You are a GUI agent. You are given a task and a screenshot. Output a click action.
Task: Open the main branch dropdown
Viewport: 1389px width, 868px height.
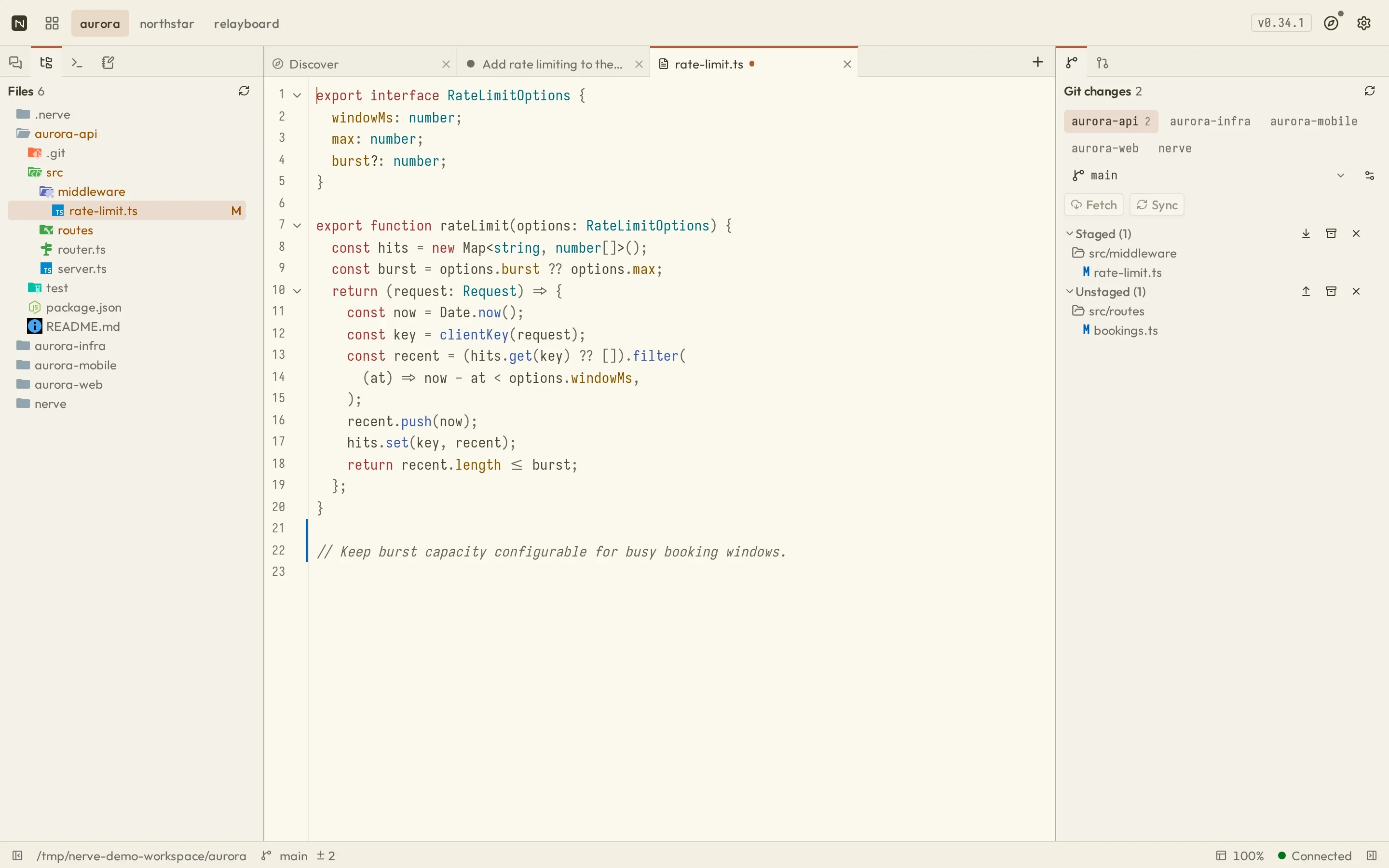pos(1208,176)
